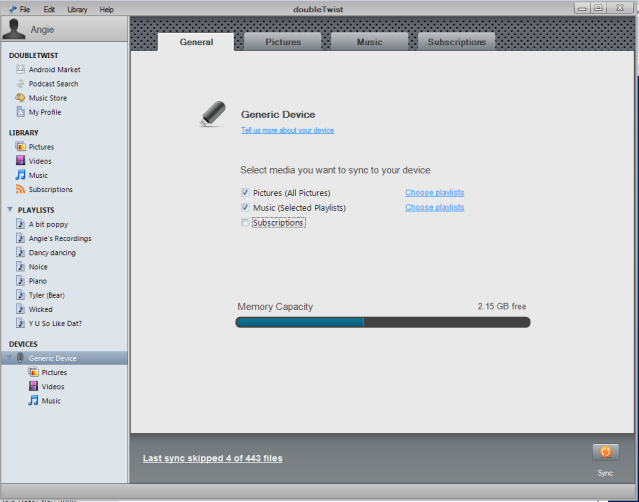Click the 'Generic Device' heading text

[x=278, y=114]
